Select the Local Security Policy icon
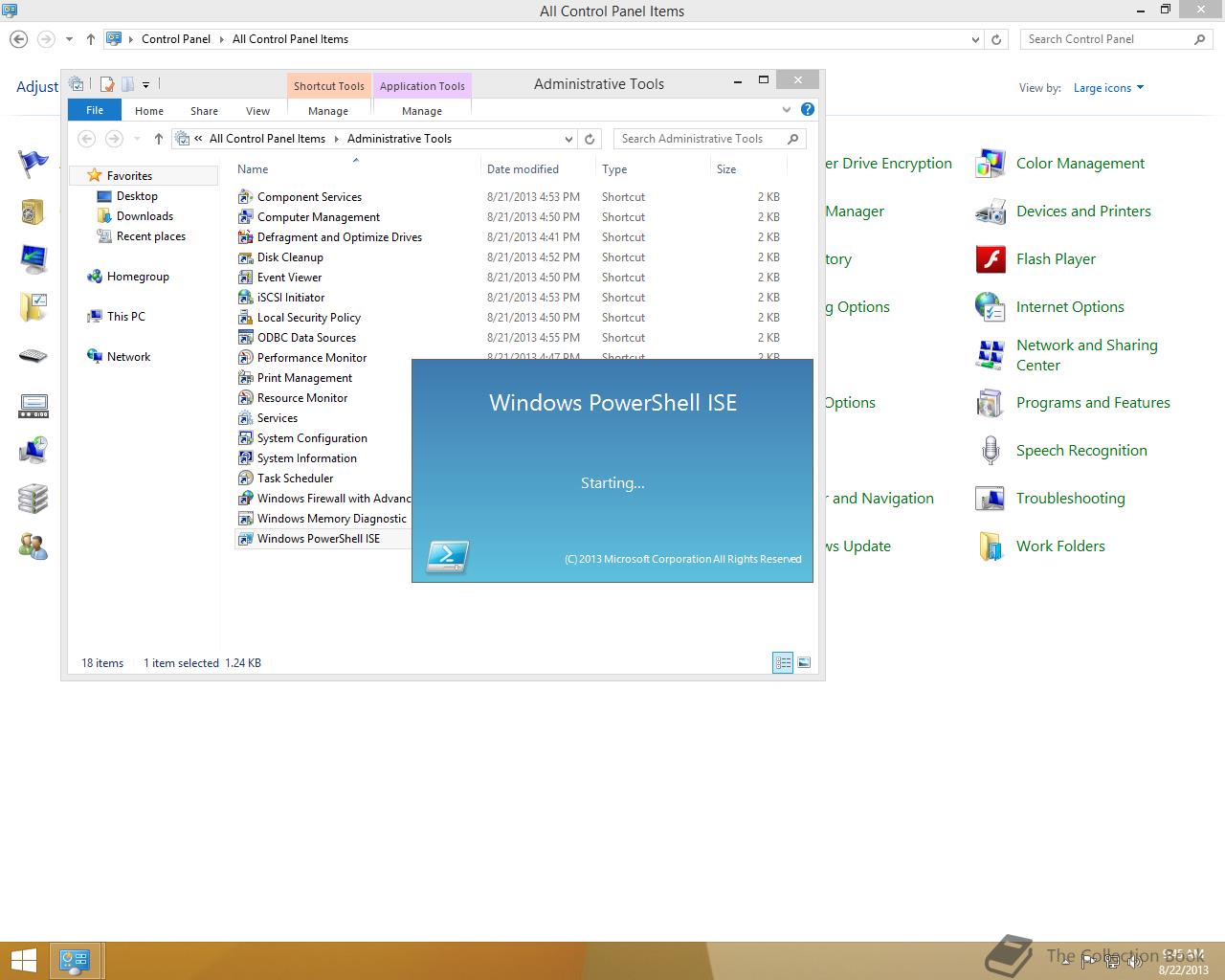 click(x=246, y=318)
